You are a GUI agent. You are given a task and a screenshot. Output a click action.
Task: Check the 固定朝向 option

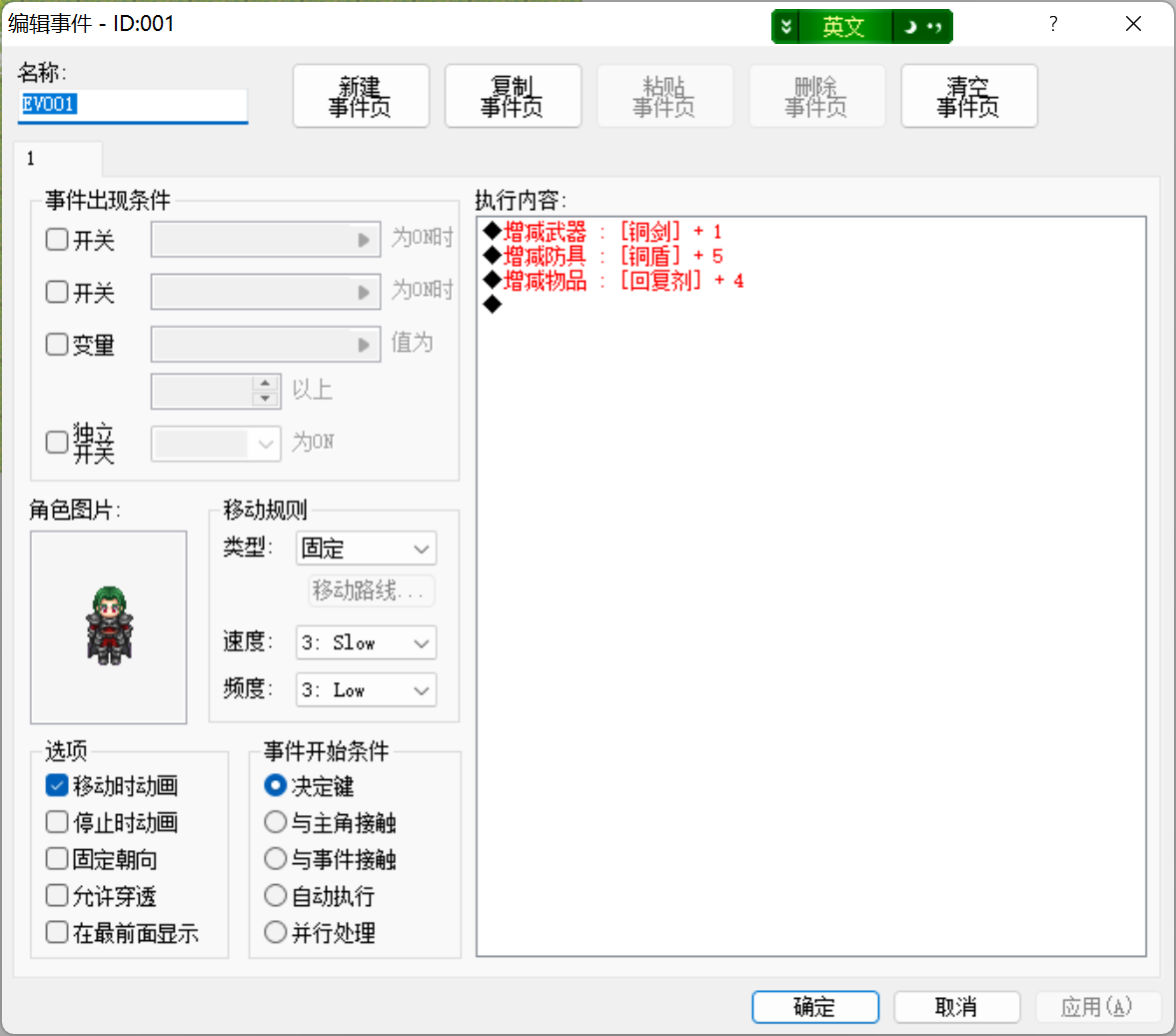click(x=57, y=859)
